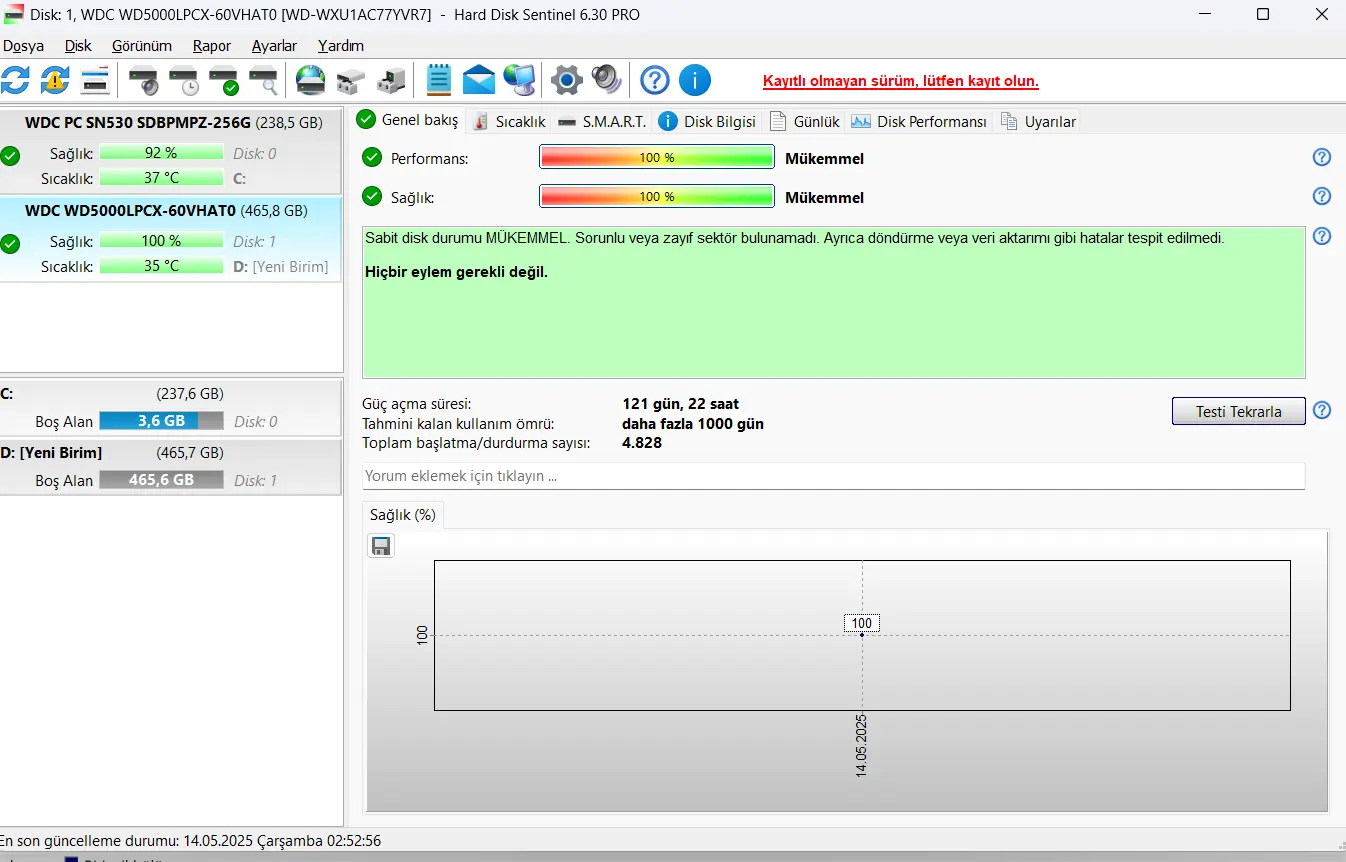Open settings via the gear icon

click(x=567, y=80)
